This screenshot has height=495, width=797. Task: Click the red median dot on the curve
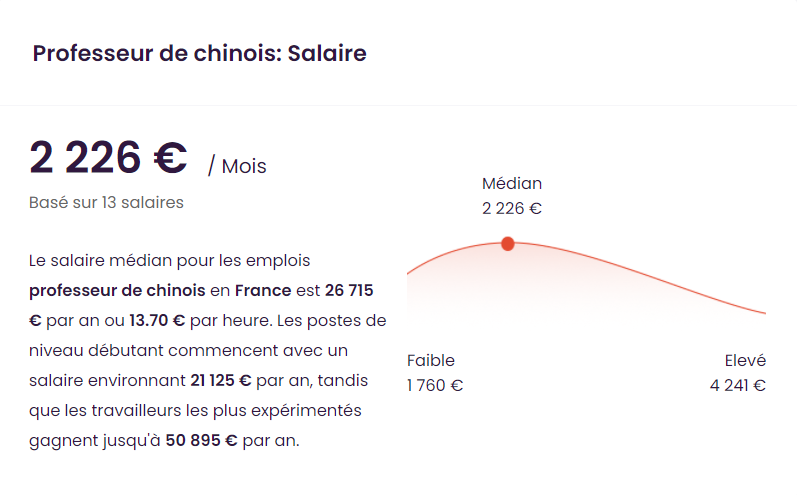coord(507,244)
